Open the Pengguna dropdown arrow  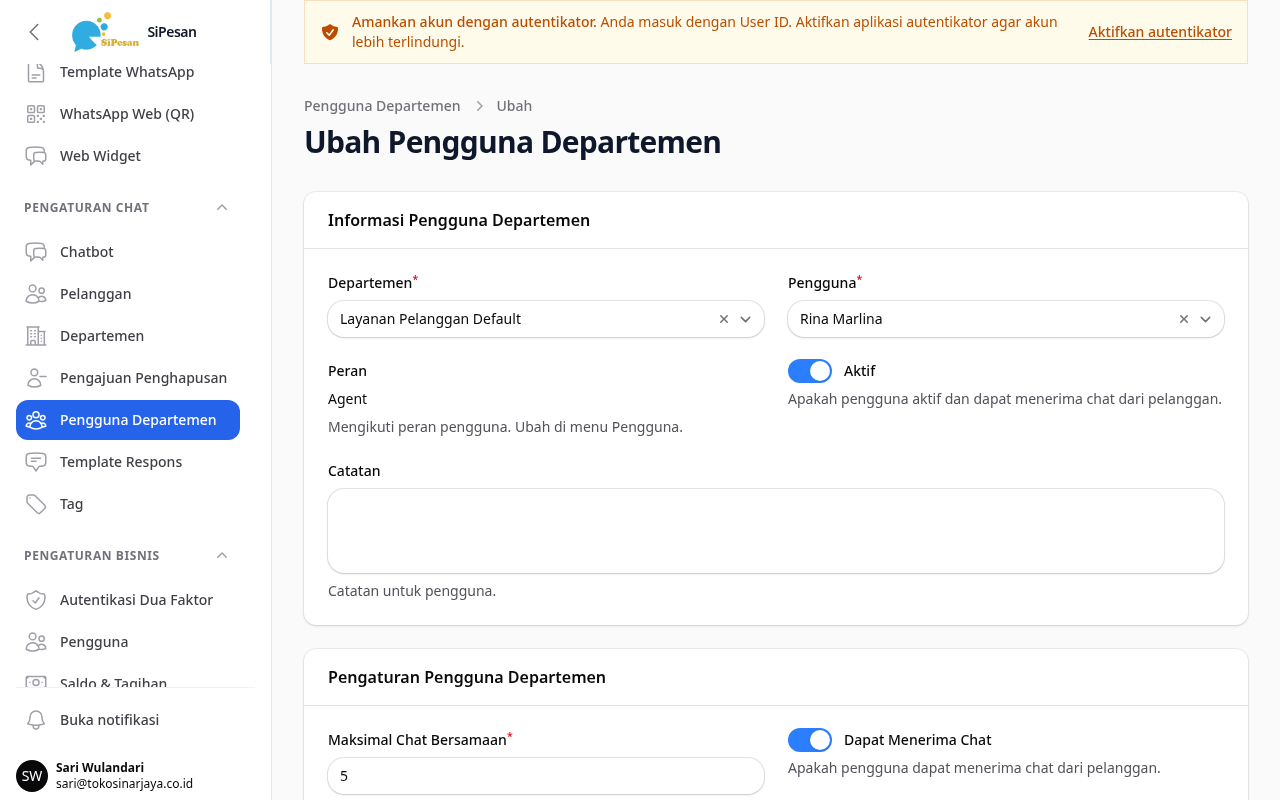tap(1205, 319)
